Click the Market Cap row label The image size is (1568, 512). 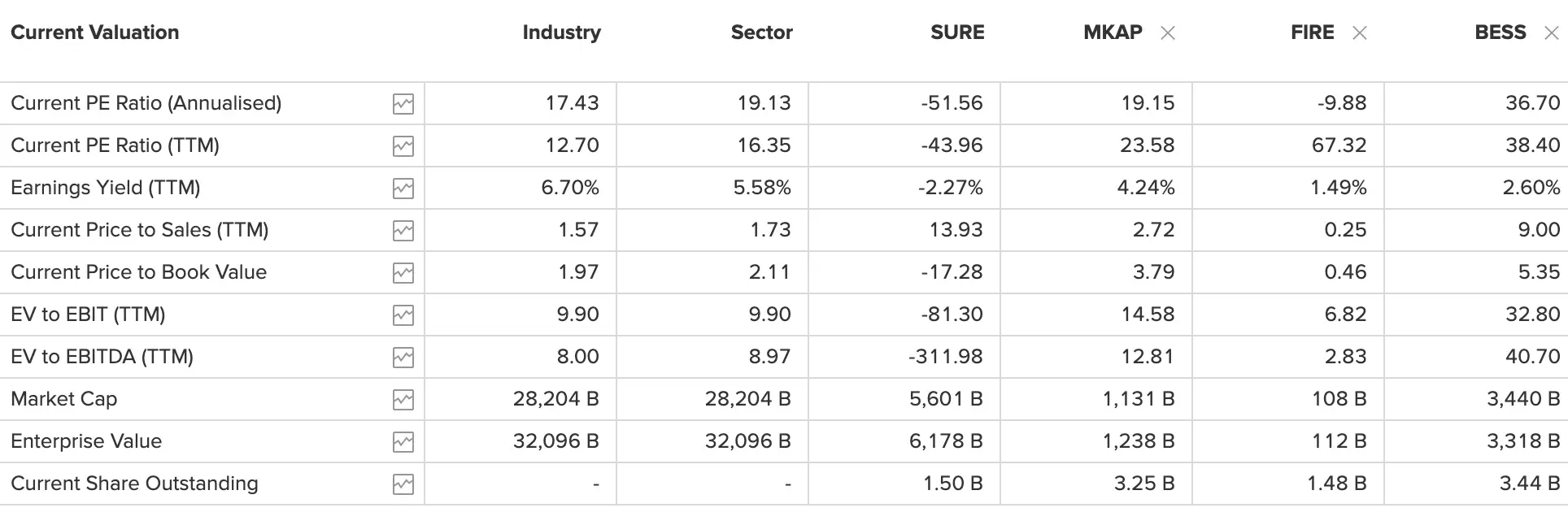pos(64,399)
